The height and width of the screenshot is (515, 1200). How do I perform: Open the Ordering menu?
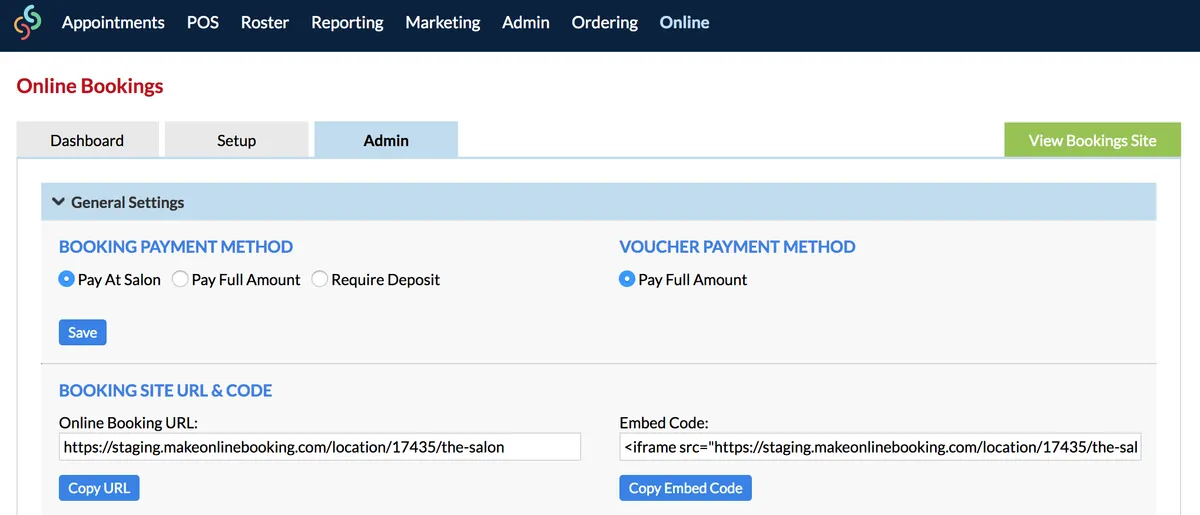coord(605,22)
